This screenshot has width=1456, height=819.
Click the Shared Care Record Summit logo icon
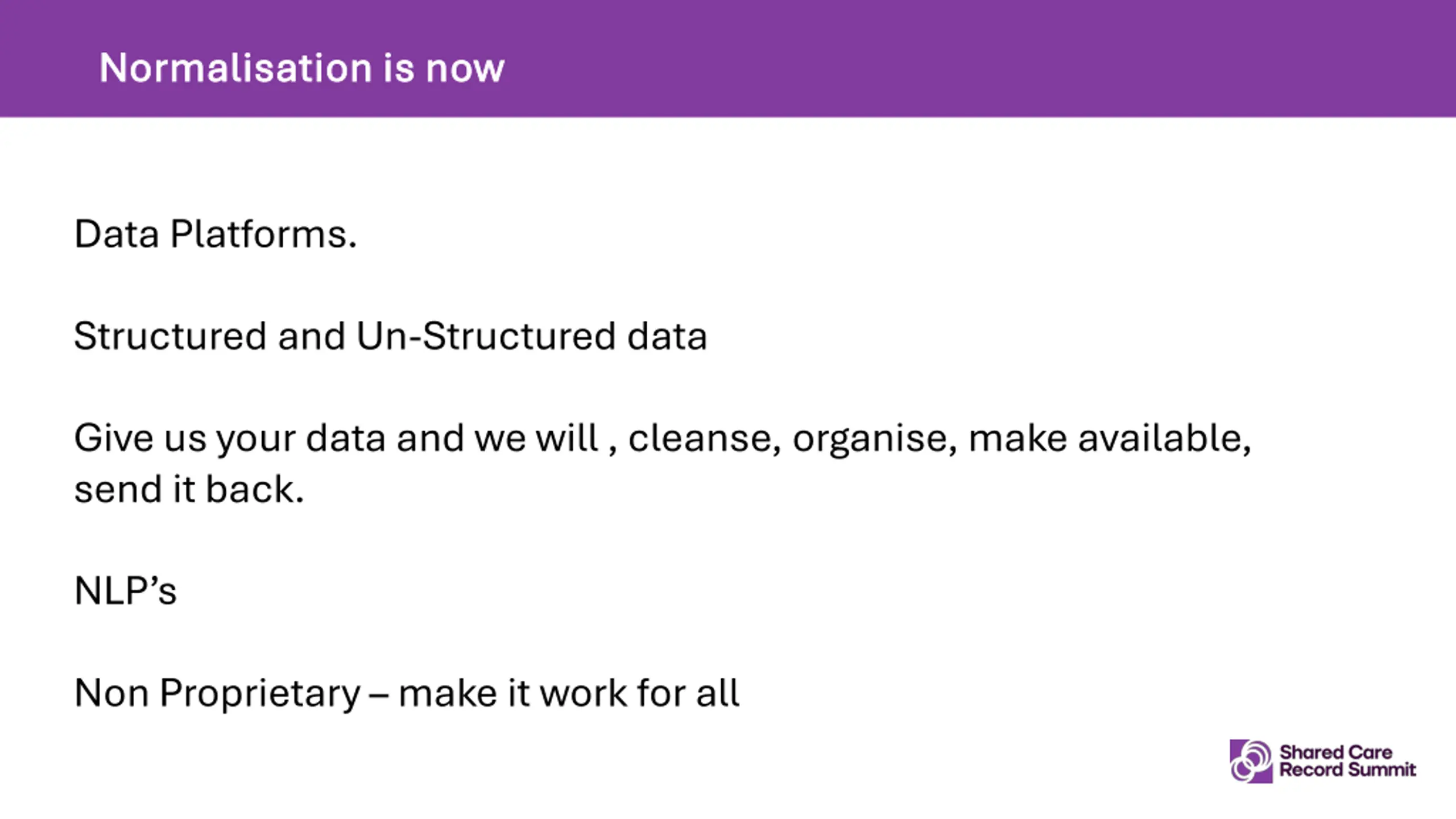pyautogui.click(x=1251, y=761)
